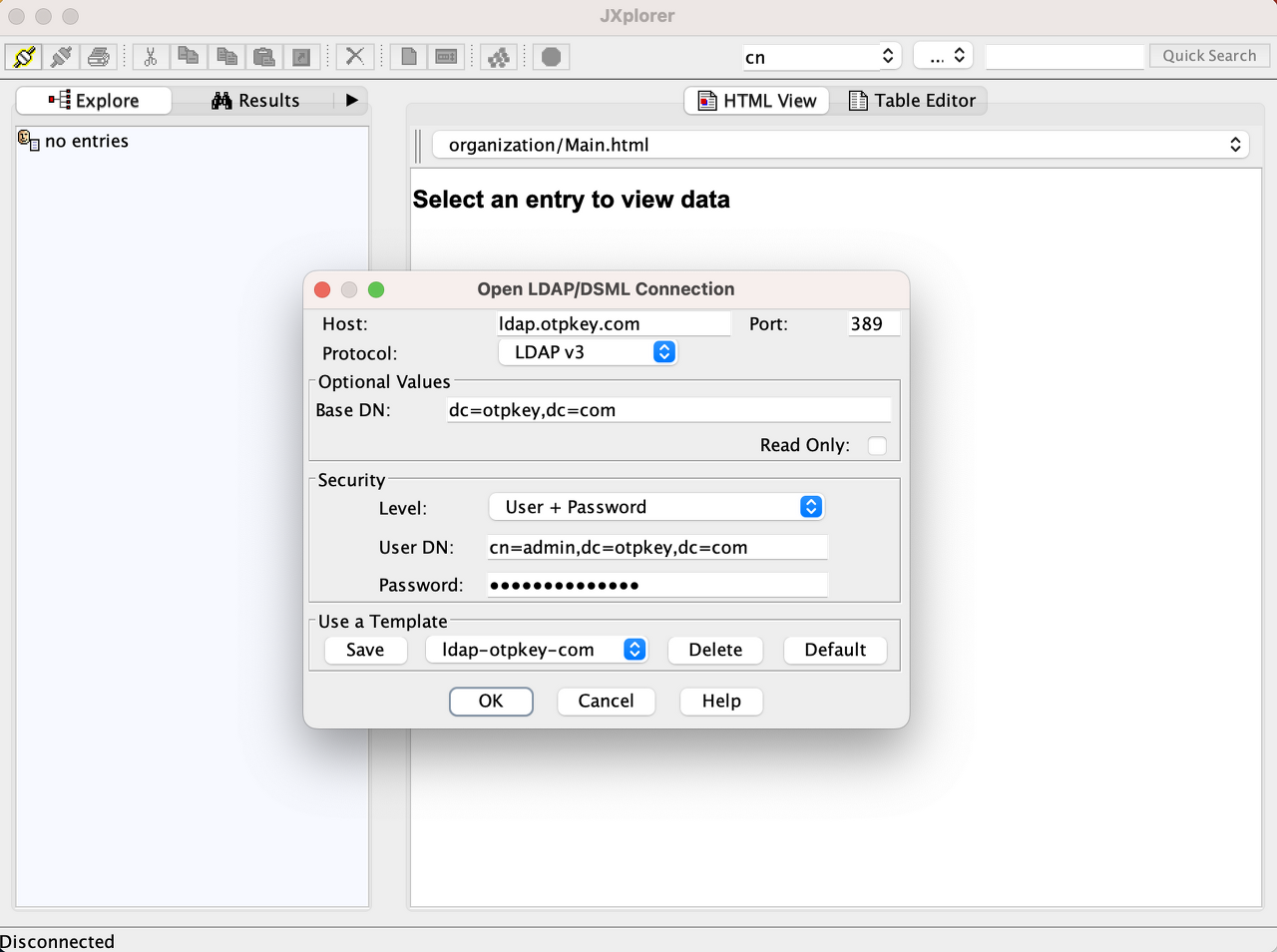Image resolution: width=1277 pixels, height=952 pixels.
Task: Click the delete X toolbar icon
Action: (x=354, y=57)
